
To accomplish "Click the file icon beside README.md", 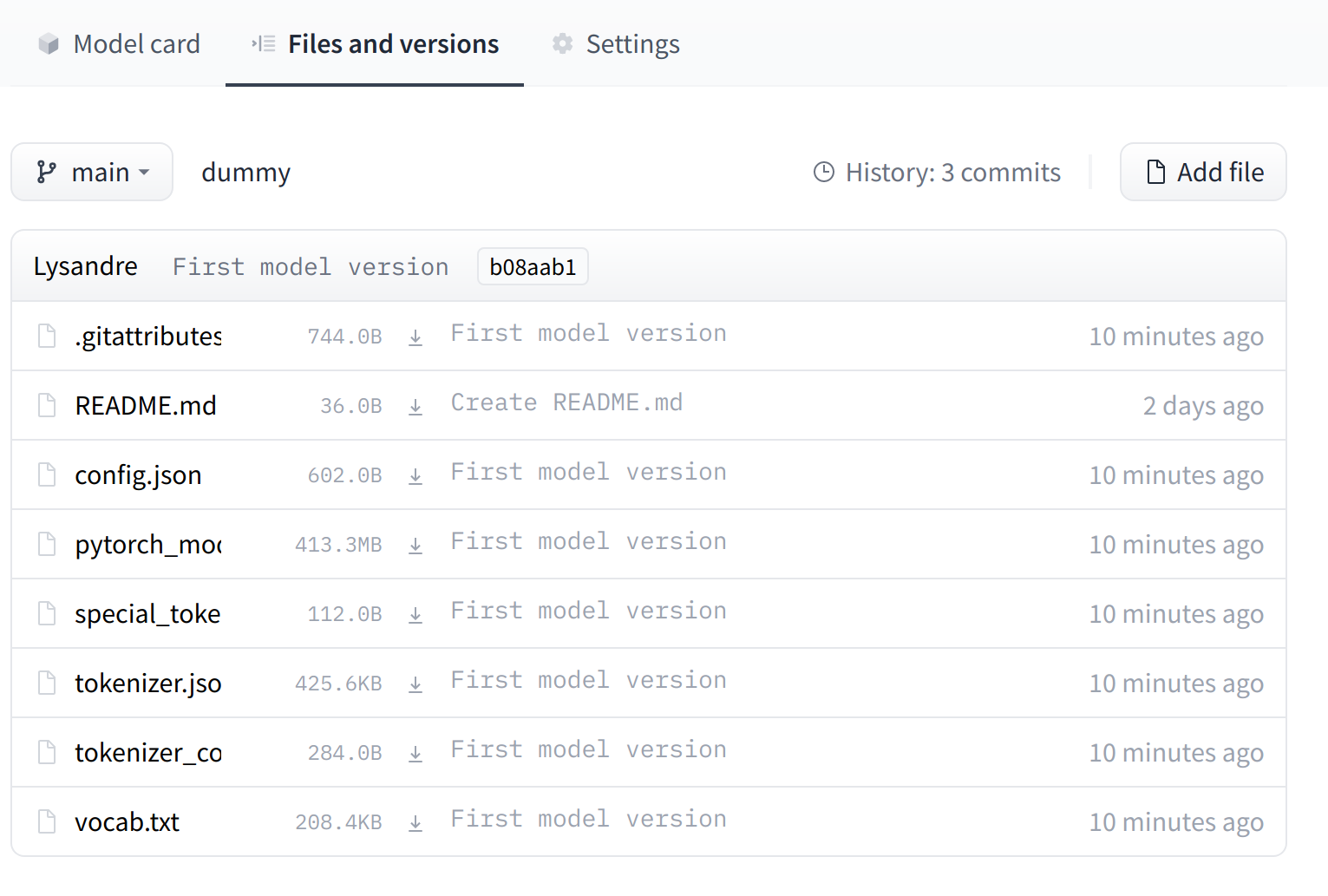I will (46, 405).
